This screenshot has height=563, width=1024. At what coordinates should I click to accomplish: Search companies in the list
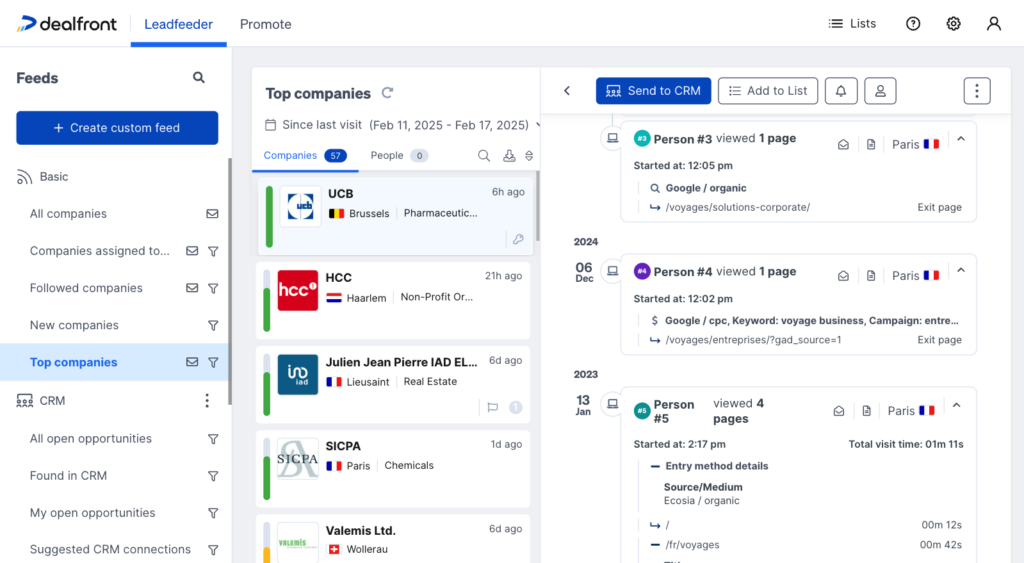tap(483, 155)
